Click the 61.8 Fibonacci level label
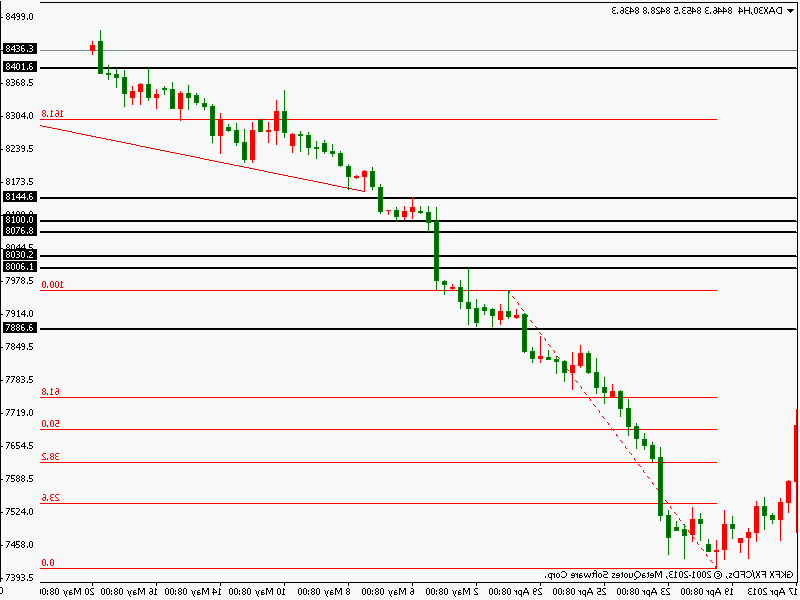This screenshot has height=600, width=800. [51, 392]
